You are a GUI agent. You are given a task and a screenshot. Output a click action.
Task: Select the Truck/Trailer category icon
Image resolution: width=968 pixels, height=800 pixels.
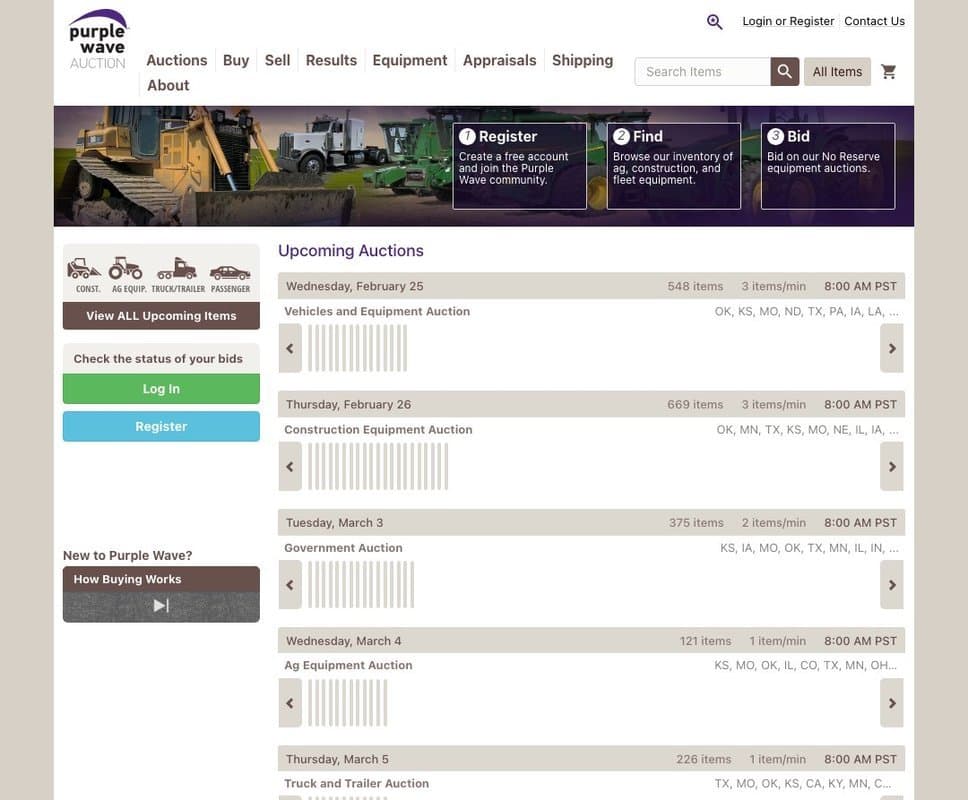pos(178,270)
